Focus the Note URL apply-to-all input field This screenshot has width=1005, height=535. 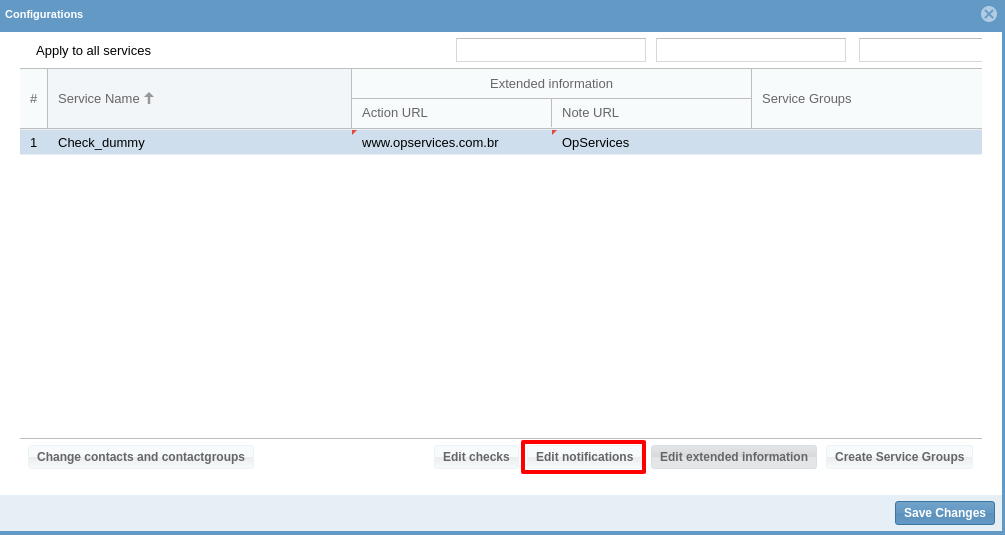click(x=750, y=50)
